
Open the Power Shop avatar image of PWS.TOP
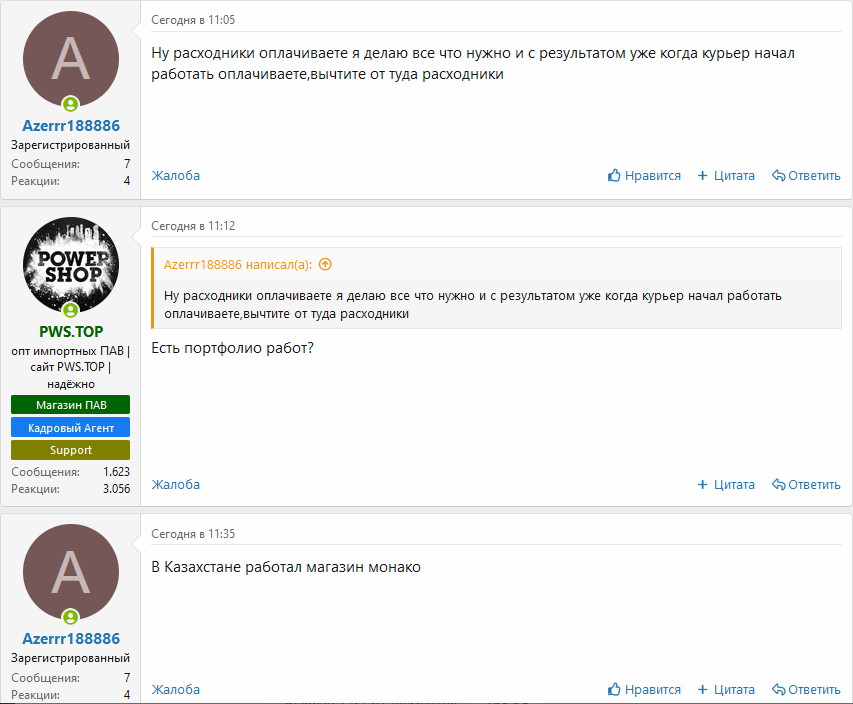[x=70, y=265]
